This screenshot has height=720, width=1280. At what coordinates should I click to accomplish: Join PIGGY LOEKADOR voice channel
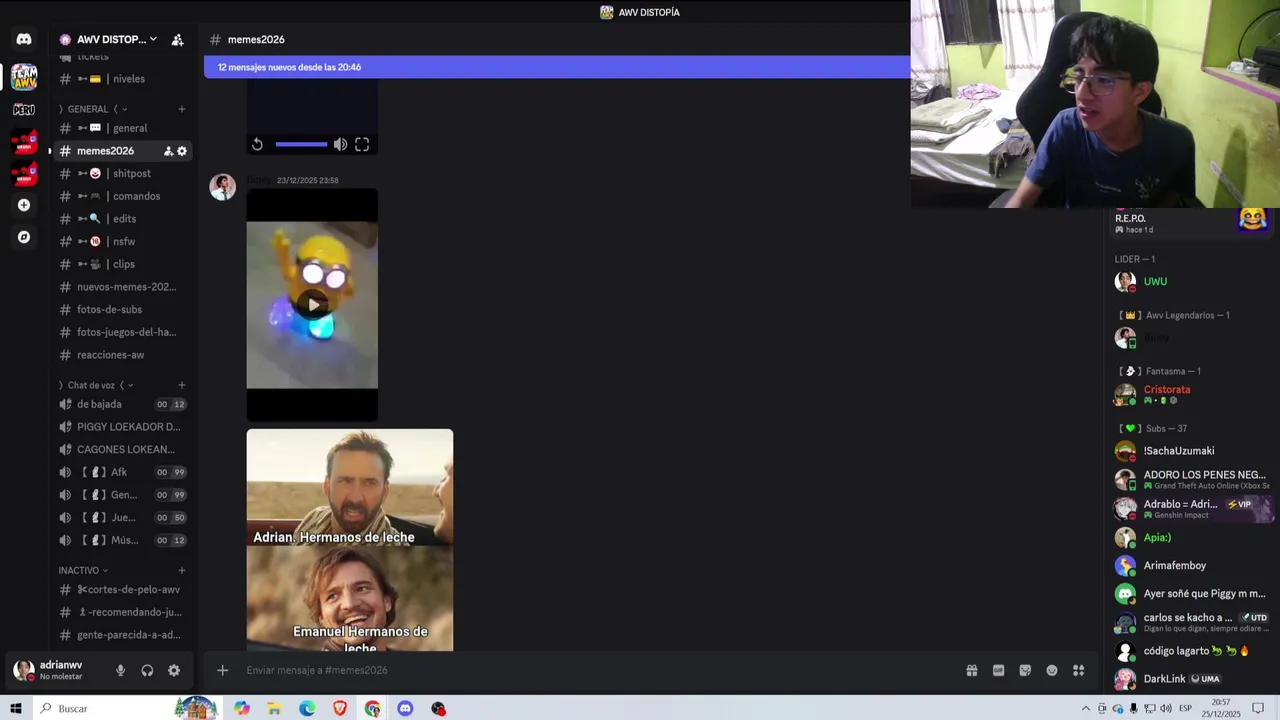pos(122,427)
